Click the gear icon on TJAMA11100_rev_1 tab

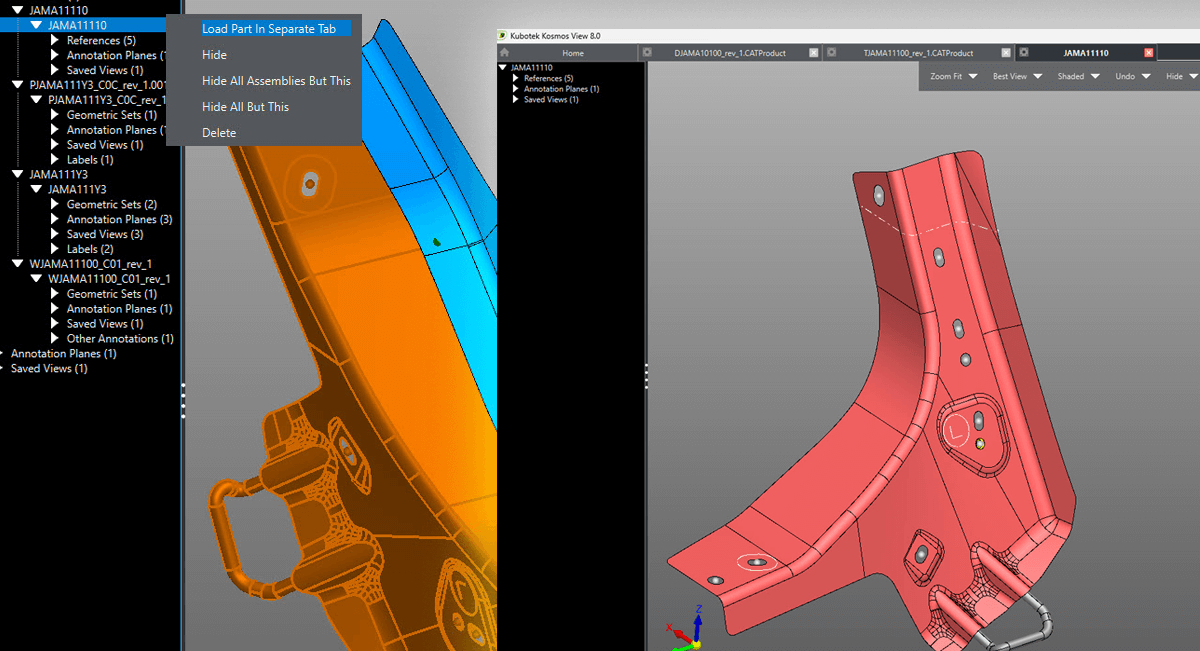coord(830,52)
